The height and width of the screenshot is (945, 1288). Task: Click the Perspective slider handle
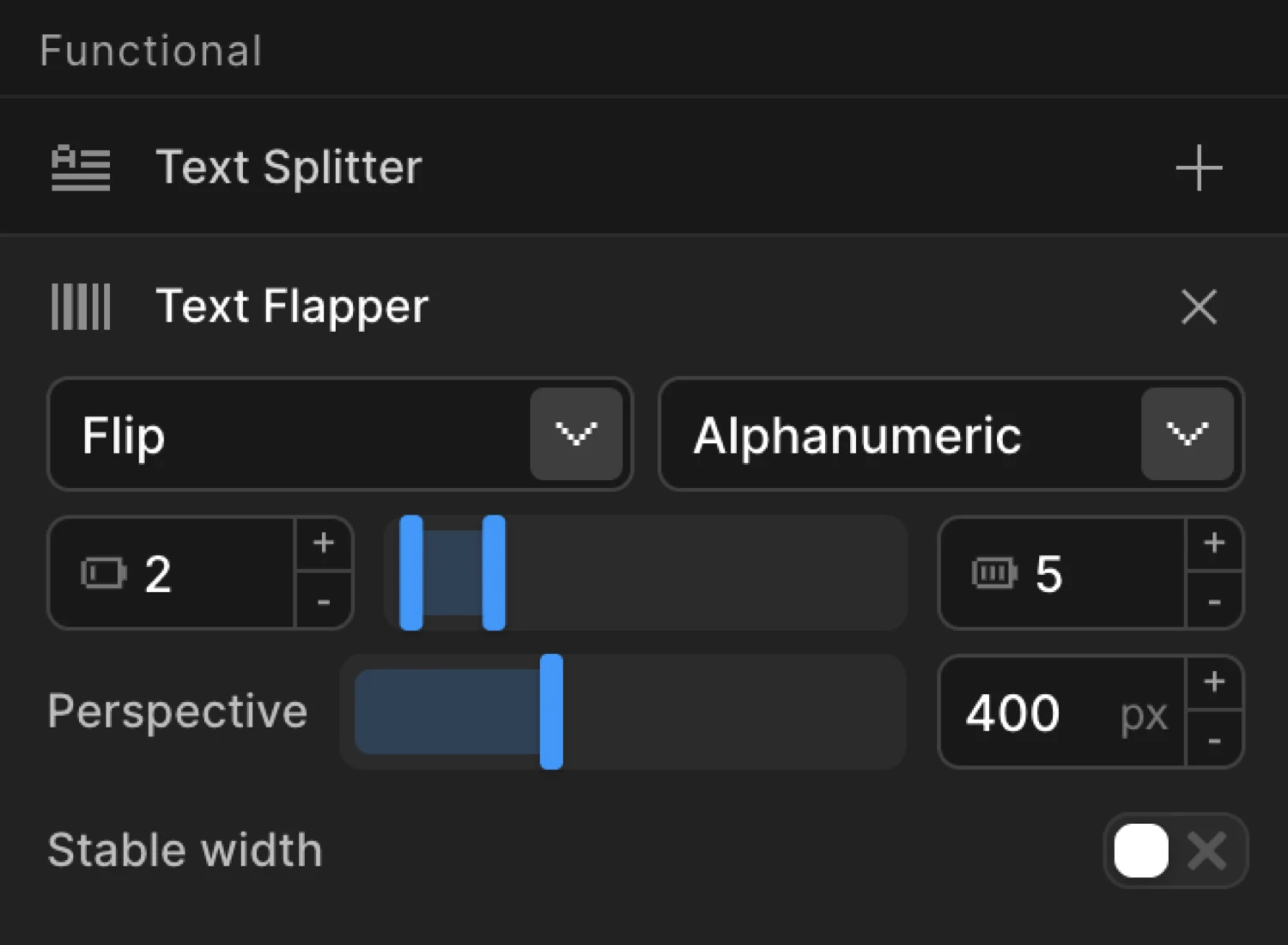[552, 711]
